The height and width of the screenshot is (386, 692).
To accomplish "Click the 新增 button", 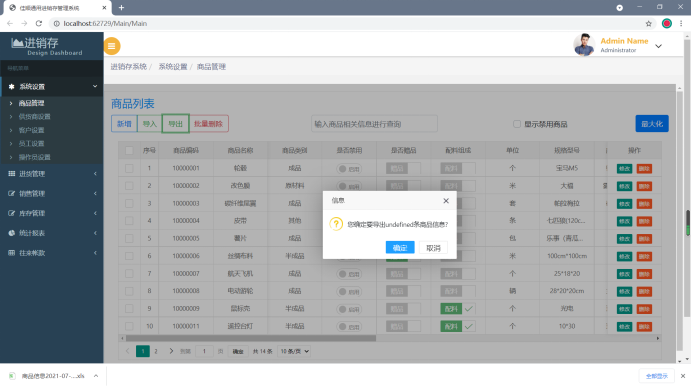I will 124,124.
